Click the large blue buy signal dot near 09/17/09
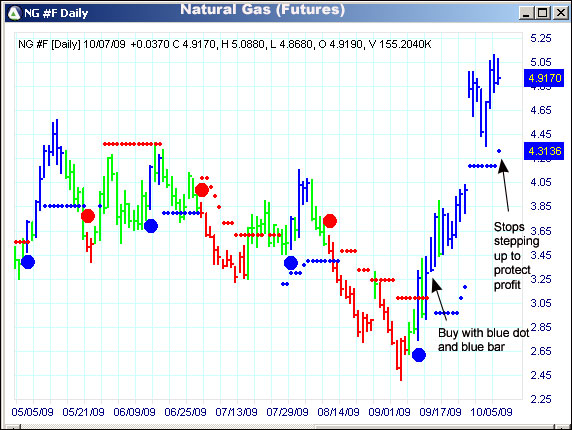This screenshot has width=572, height=430. click(x=419, y=355)
